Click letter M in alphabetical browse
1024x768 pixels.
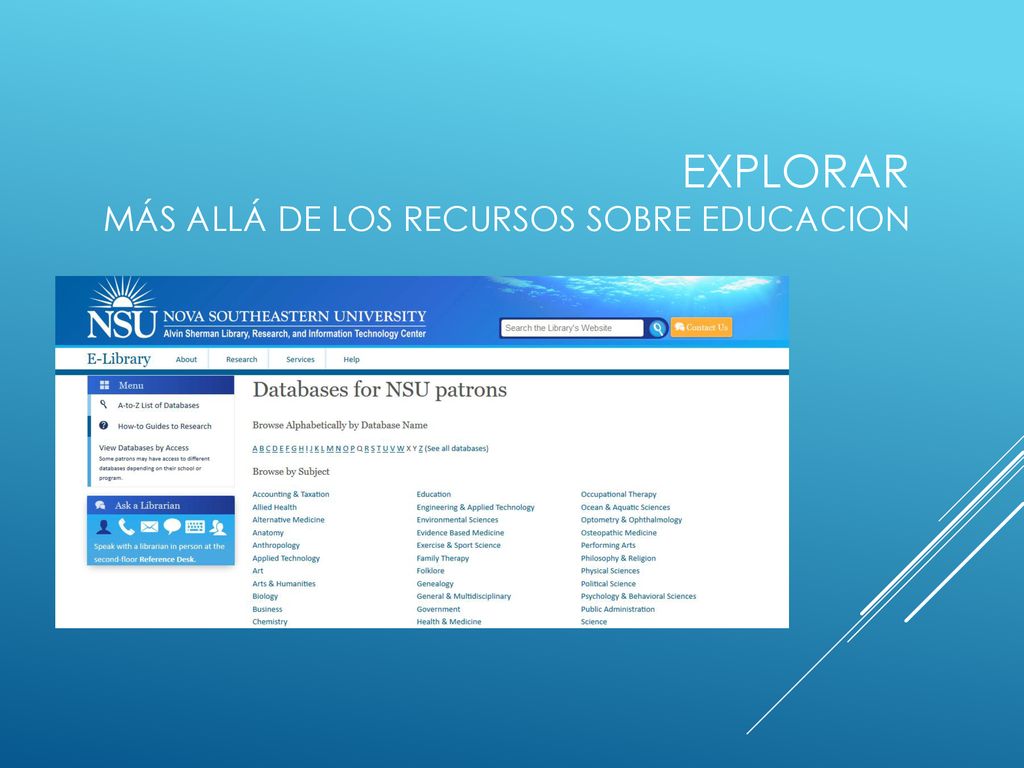click(x=330, y=448)
